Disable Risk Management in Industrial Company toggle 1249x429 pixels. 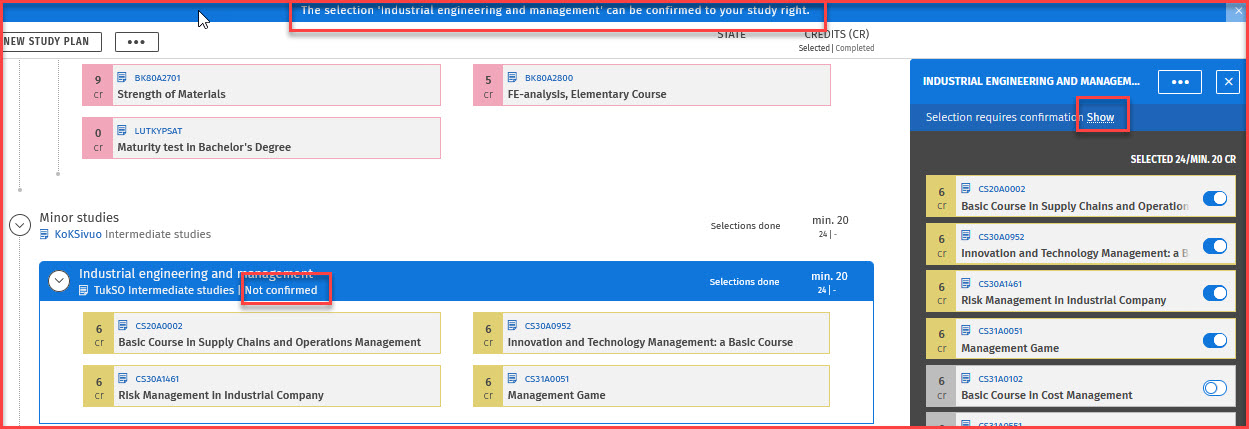[x=1214, y=293]
